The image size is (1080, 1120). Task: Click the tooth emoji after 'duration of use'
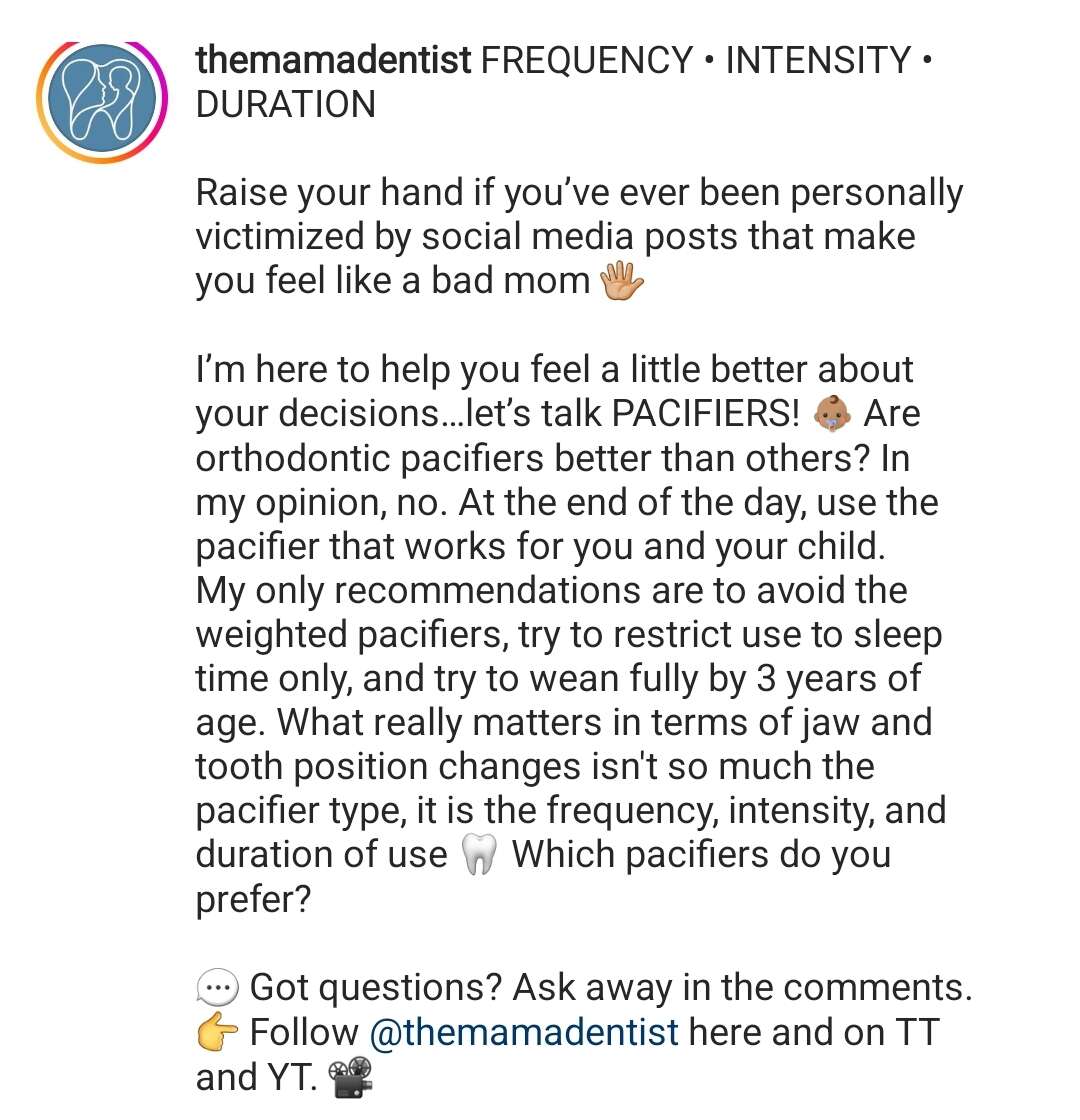(479, 854)
